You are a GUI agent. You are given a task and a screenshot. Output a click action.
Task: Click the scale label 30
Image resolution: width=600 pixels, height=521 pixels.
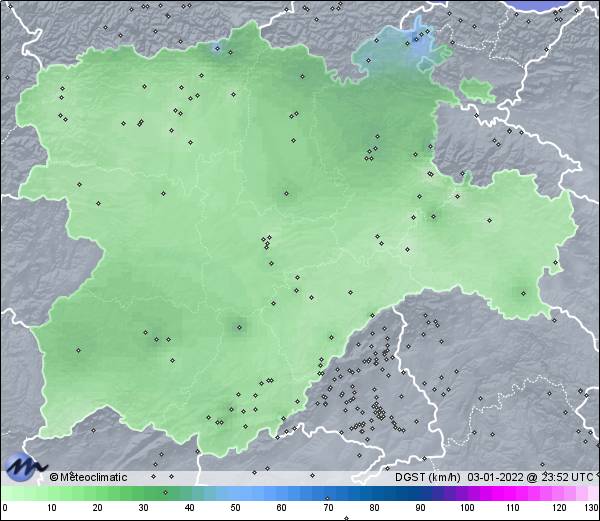(x=143, y=508)
